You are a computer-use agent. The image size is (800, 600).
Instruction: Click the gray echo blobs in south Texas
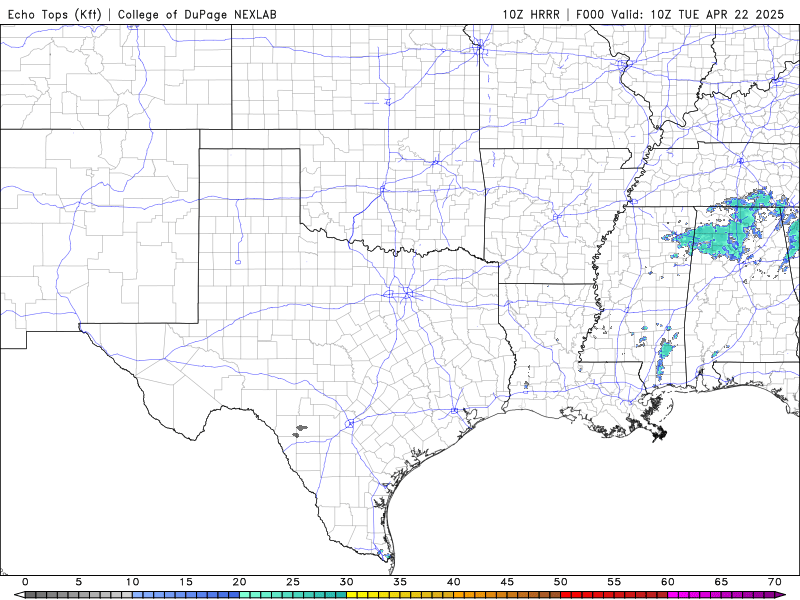[x=300, y=431]
